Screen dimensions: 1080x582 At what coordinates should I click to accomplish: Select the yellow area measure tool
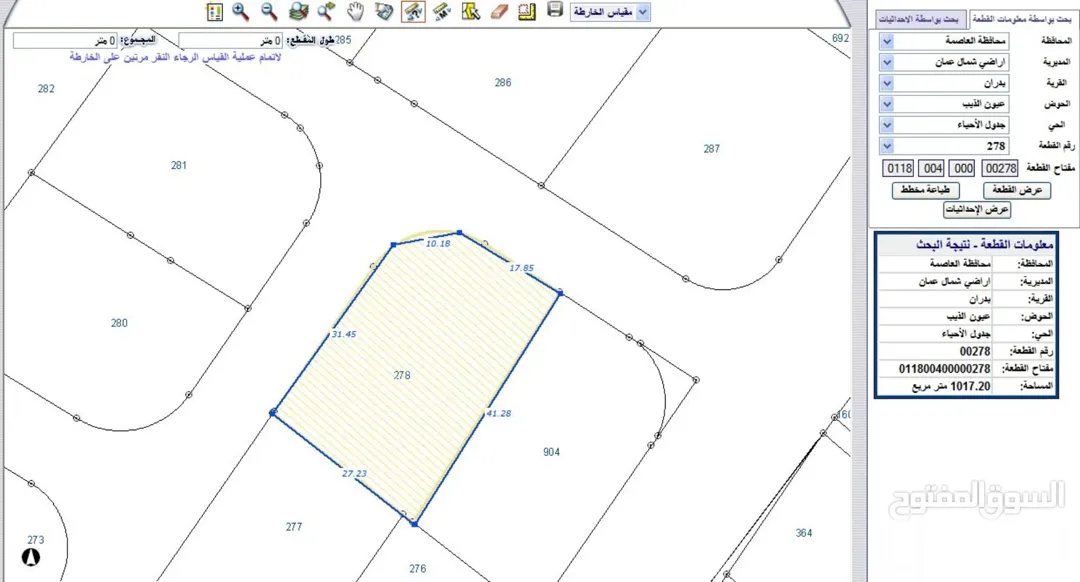527,11
